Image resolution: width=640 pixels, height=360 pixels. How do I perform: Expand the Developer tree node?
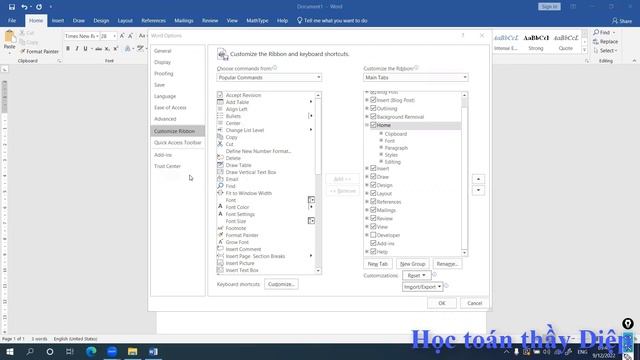point(367,235)
